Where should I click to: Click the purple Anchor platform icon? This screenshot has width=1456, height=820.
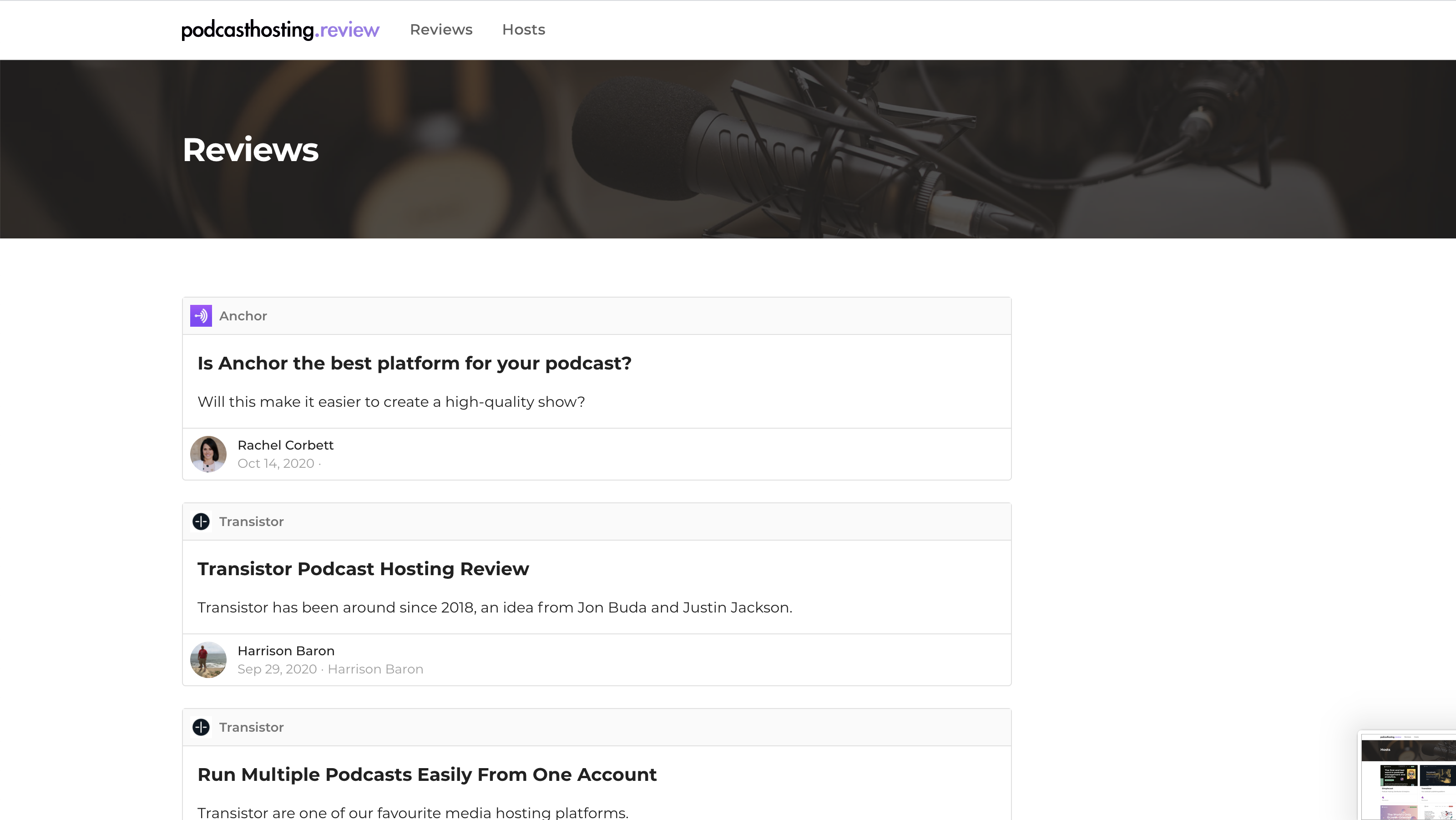pos(201,315)
